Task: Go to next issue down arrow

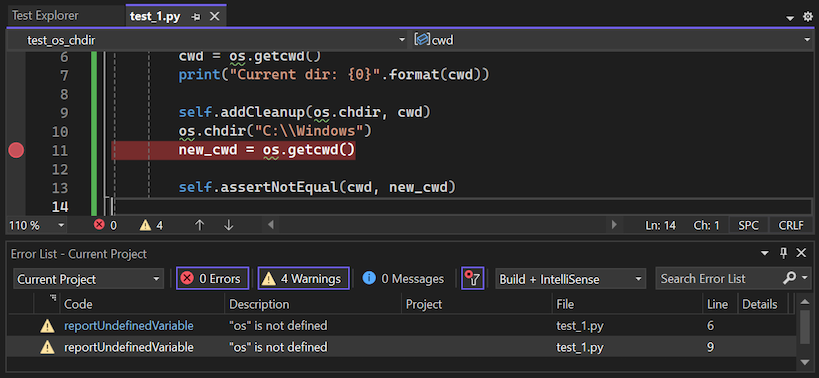Action: click(x=228, y=226)
